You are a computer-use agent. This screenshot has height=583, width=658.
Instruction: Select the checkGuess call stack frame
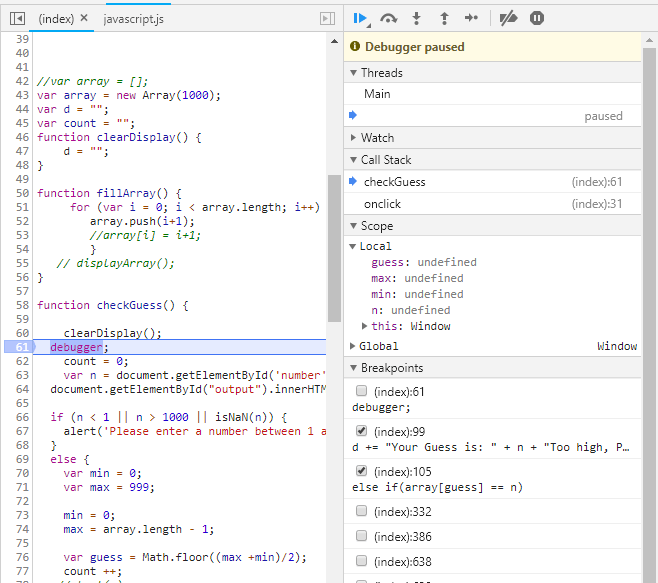(x=492, y=182)
